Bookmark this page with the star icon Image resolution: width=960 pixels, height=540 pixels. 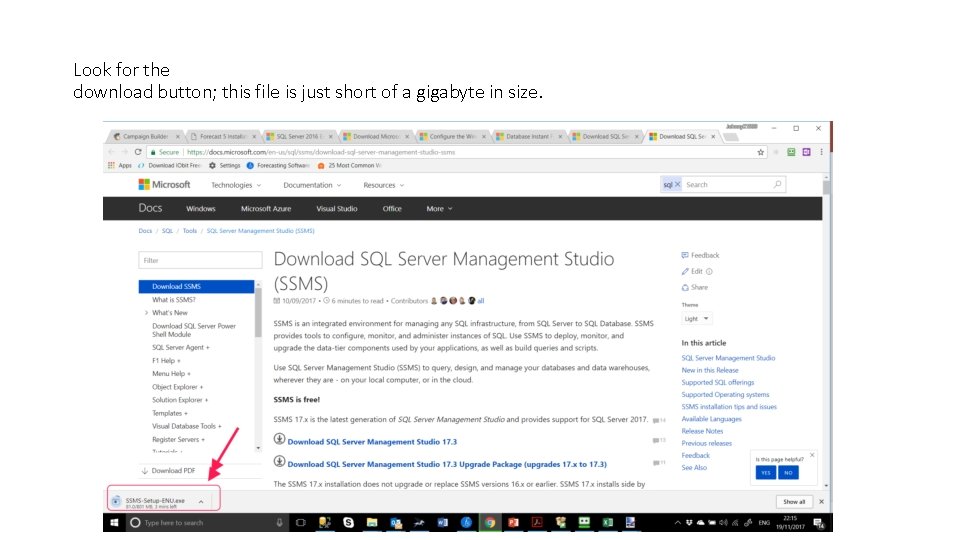click(760, 152)
